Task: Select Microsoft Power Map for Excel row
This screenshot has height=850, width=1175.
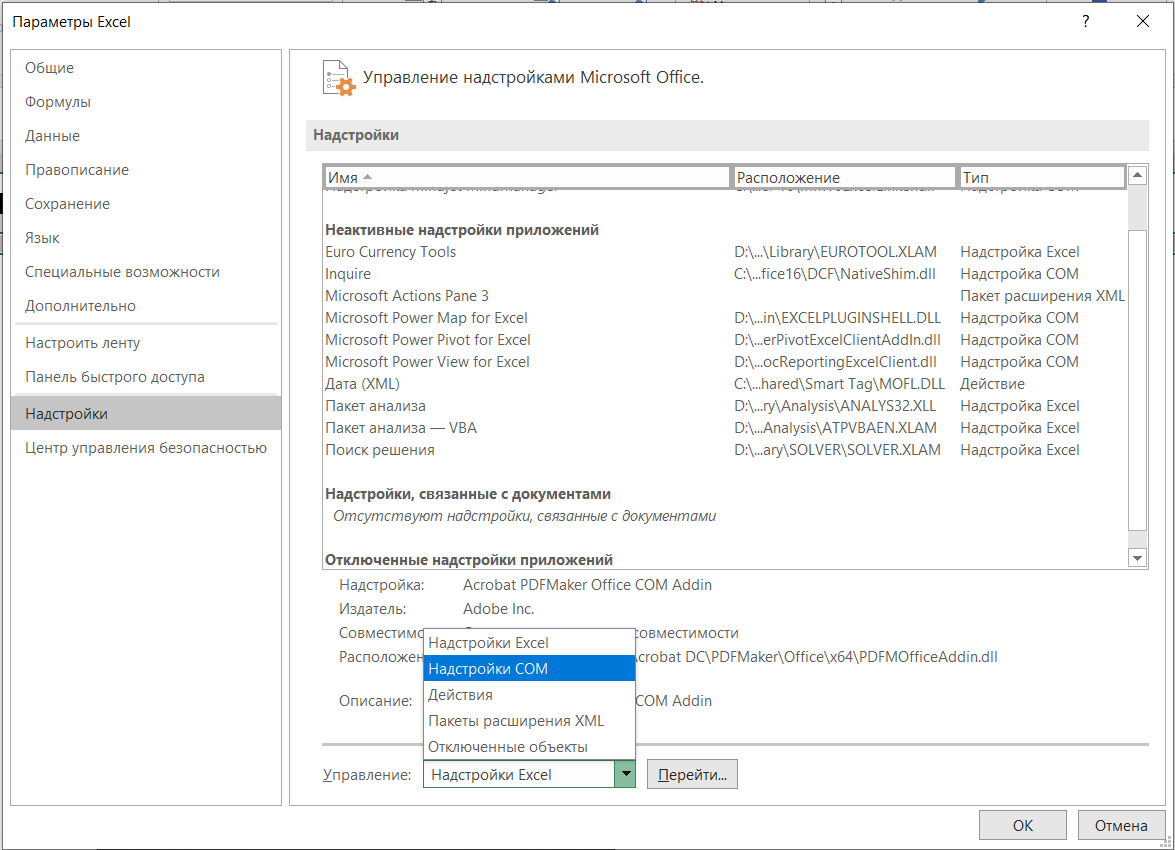Action: [x=725, y=318]
